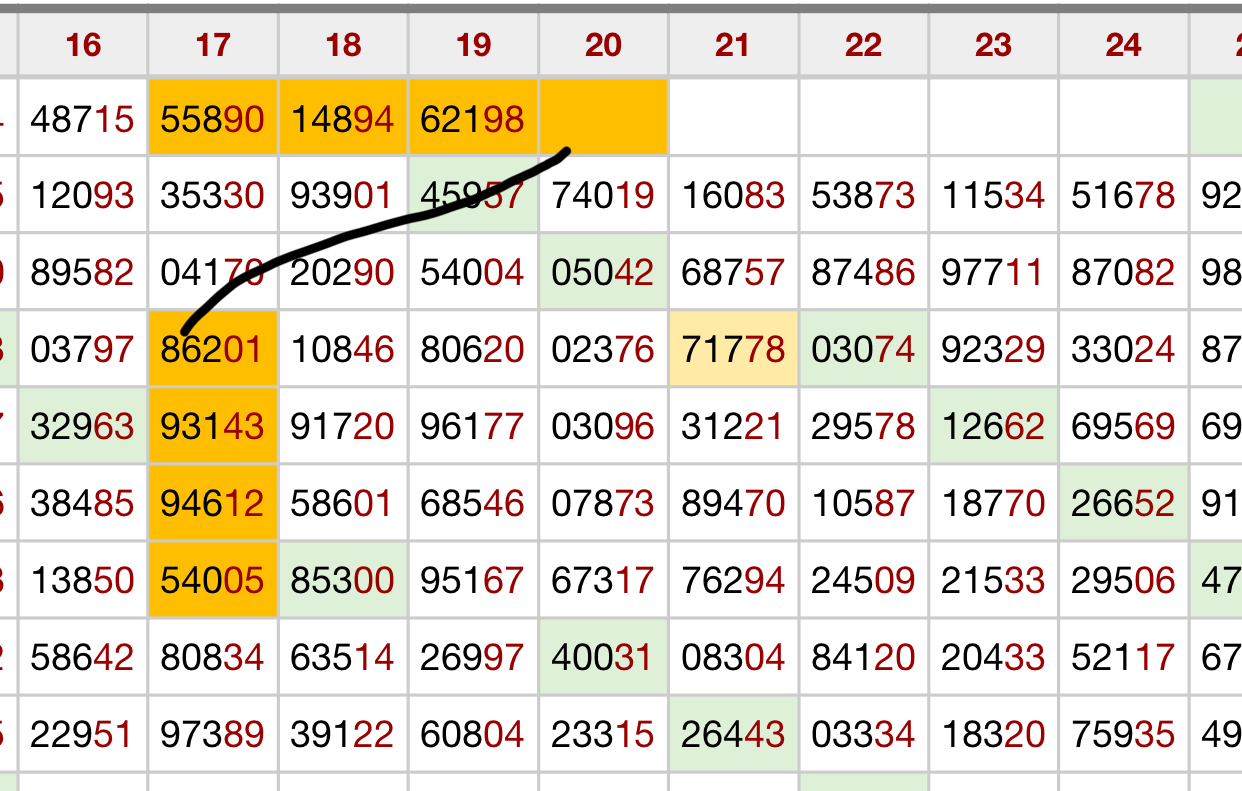Select the cell 76294
Image resolution: width=1242 pixels, height=791 pixels.
pos(733,580)
